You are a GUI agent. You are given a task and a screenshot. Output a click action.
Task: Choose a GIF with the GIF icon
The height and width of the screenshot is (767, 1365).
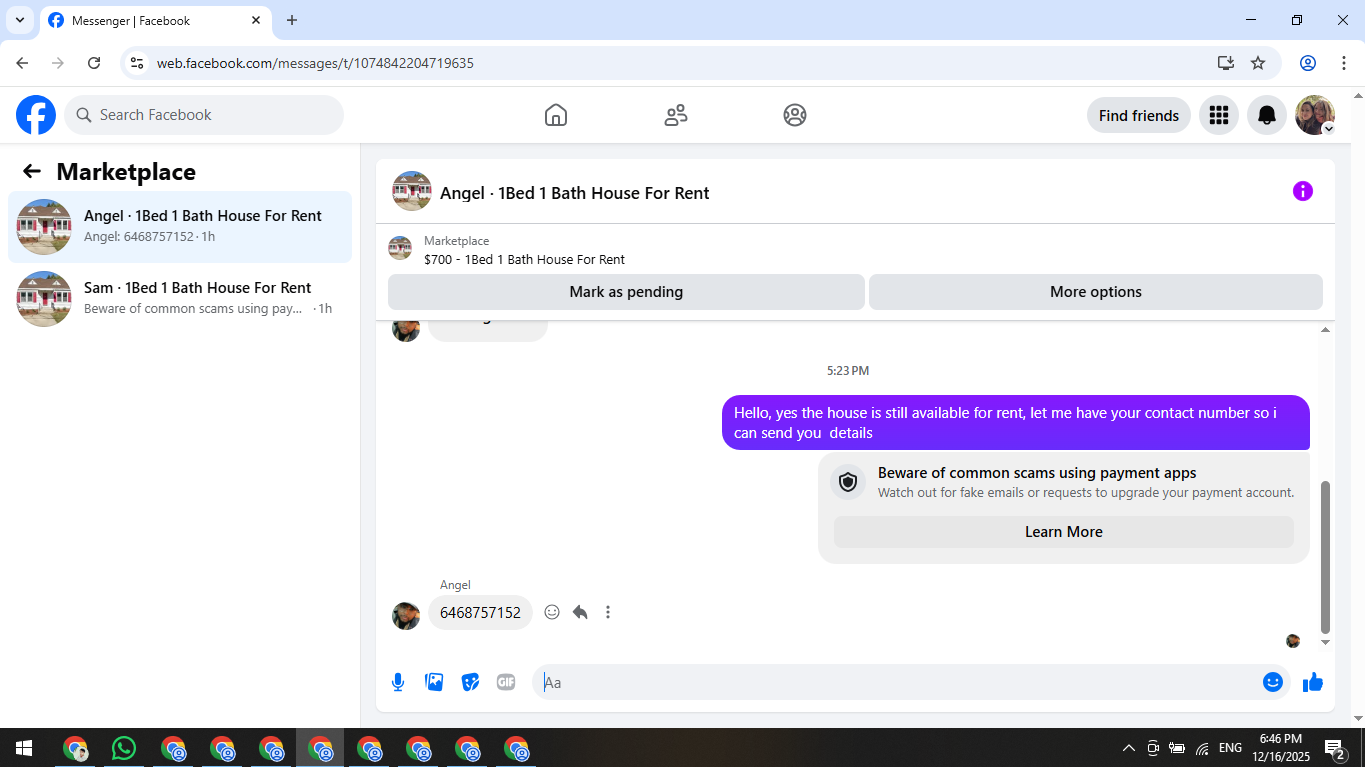(x=506, y=682)
